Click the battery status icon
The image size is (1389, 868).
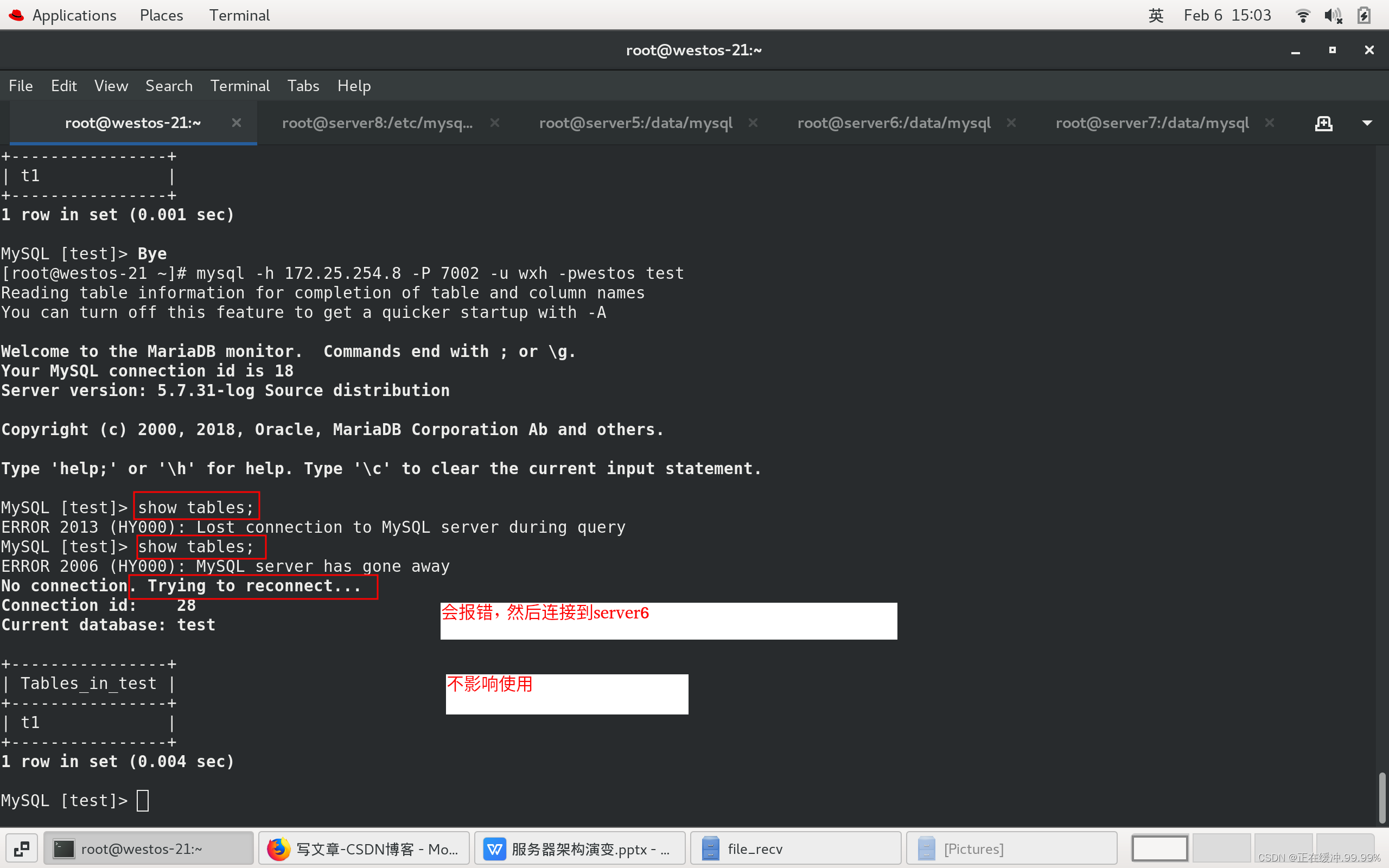coord(1365,16)
